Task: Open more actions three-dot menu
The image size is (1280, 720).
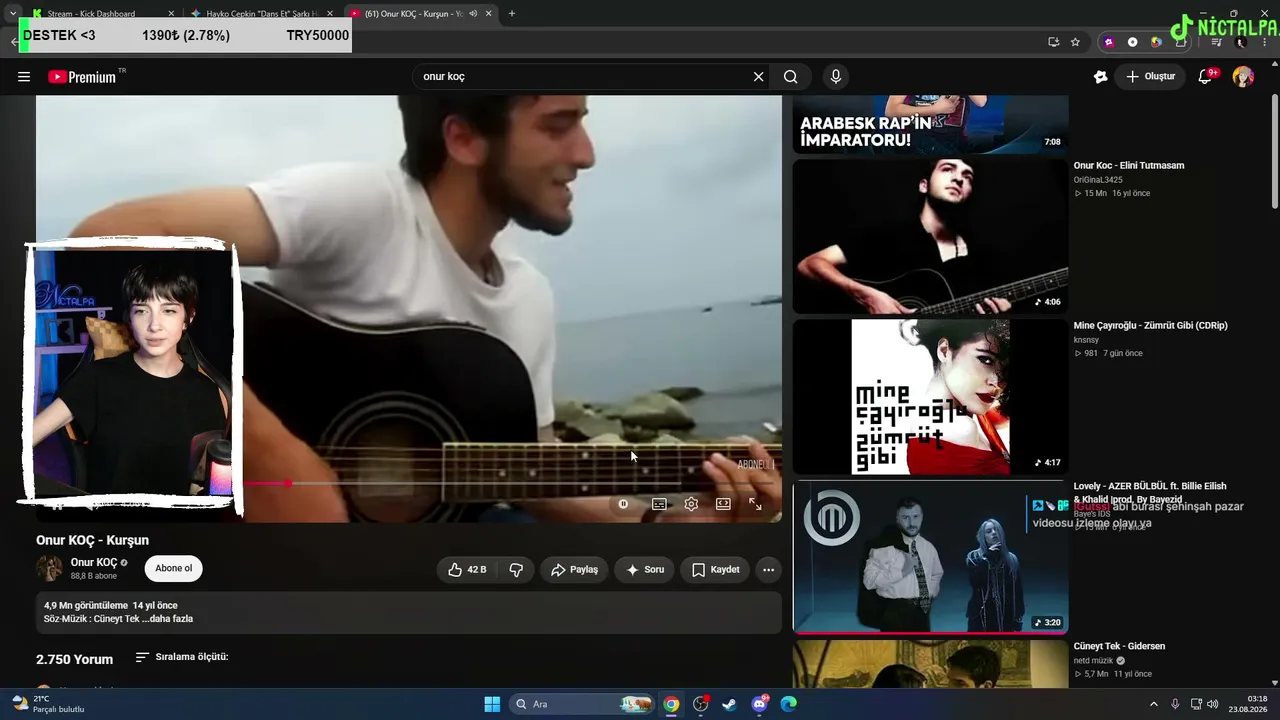Action: (768, 570)
